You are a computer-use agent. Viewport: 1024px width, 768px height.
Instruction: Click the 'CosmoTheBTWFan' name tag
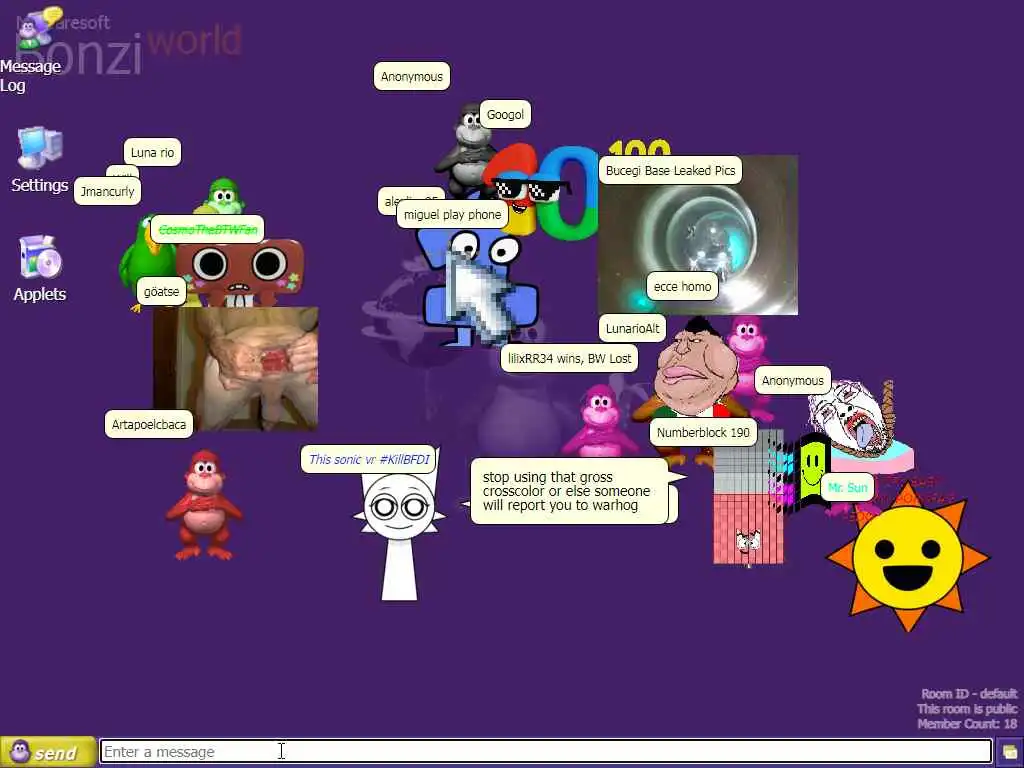click(x=208, y=229)
